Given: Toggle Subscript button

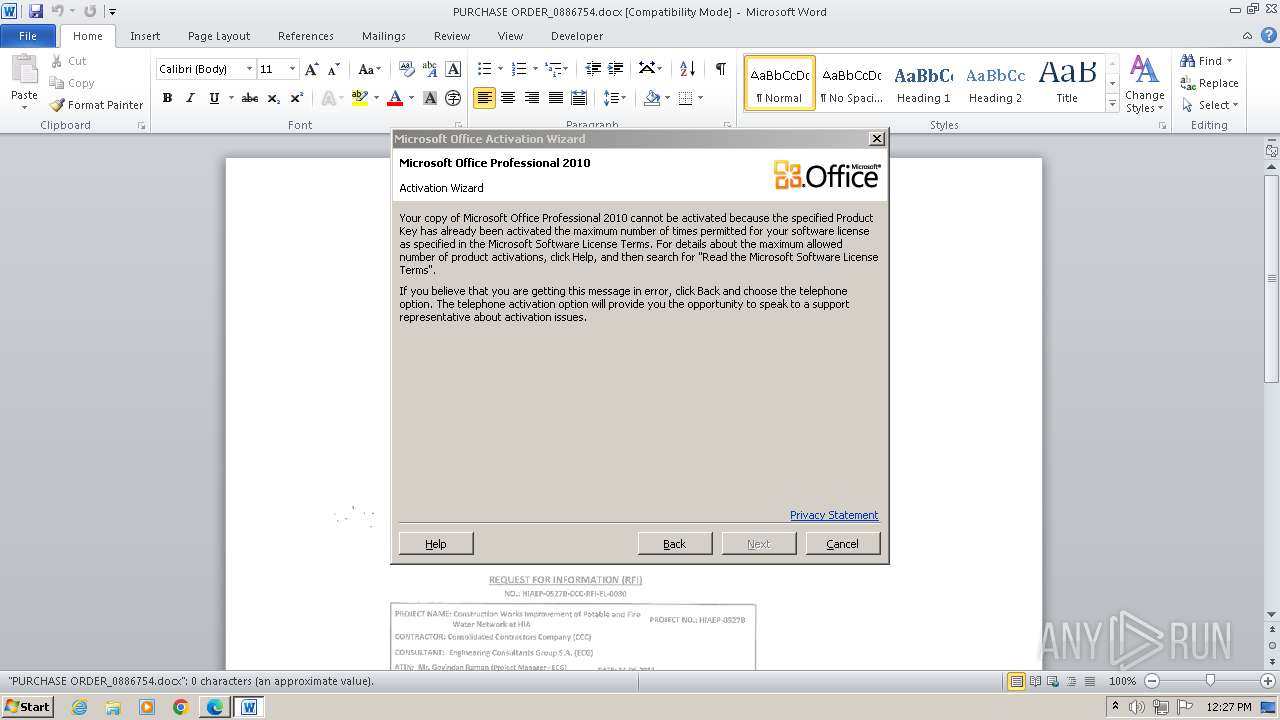Looking at the screenshot, I should point(274,98).
